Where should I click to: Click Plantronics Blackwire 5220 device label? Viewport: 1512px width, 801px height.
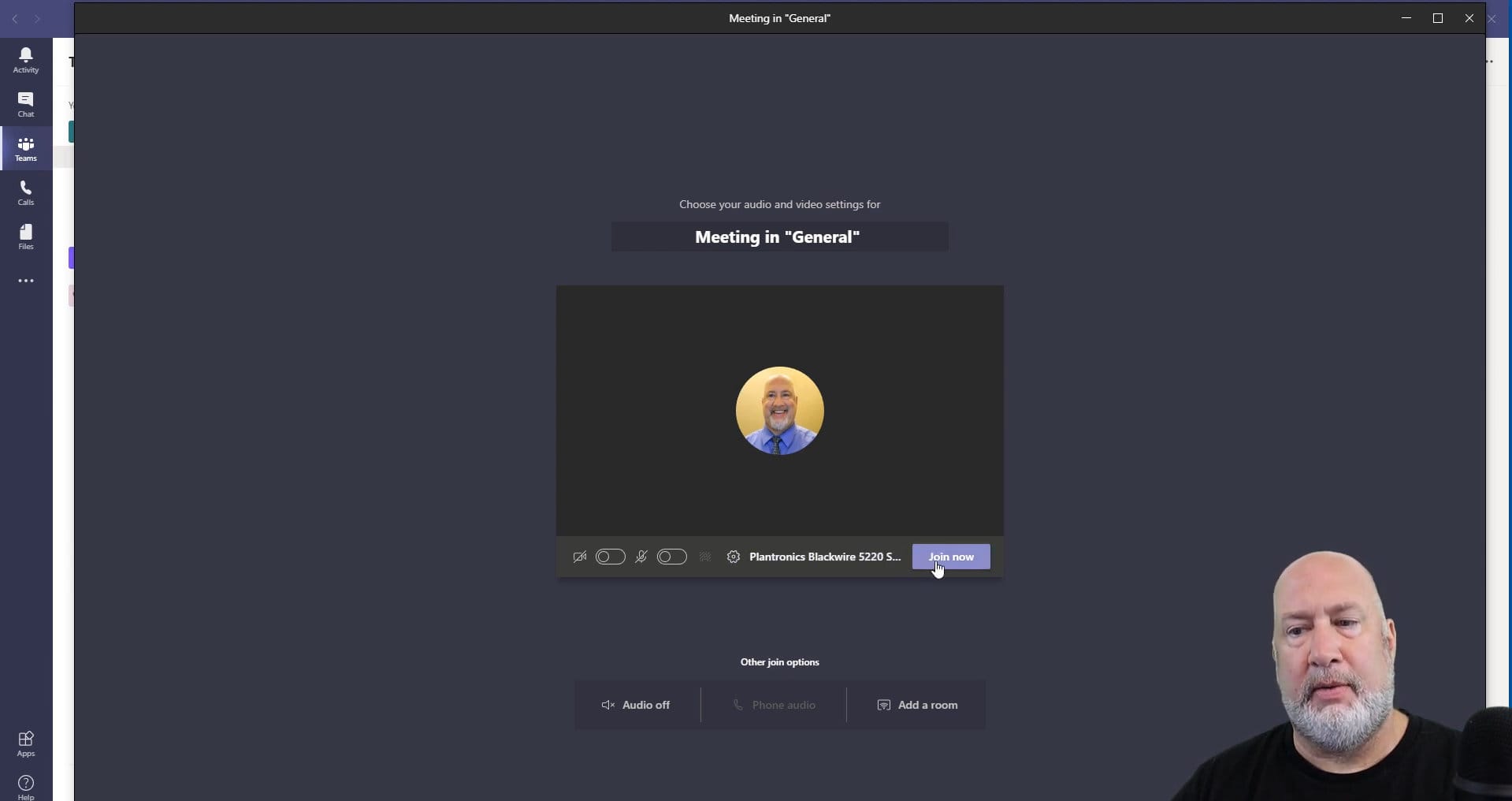click(825, 557)
